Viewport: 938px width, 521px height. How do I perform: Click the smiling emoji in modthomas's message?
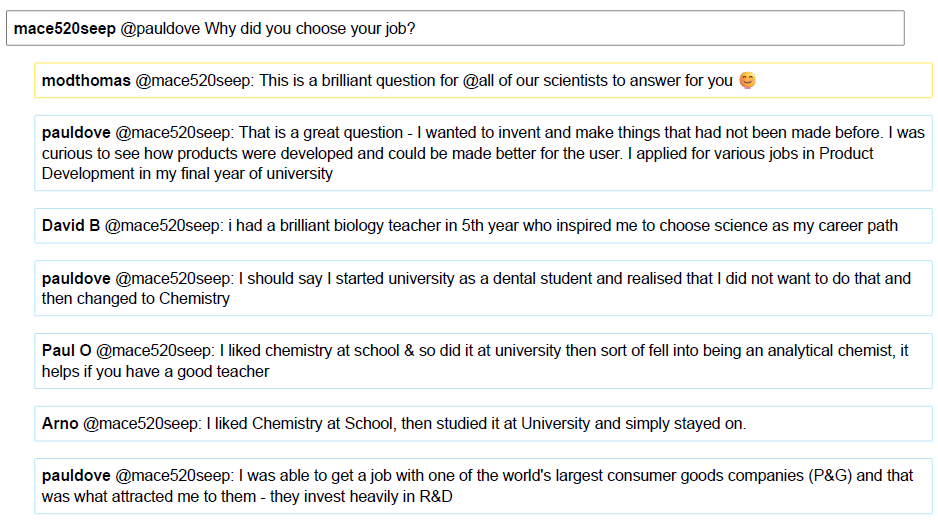click(747, 80)
